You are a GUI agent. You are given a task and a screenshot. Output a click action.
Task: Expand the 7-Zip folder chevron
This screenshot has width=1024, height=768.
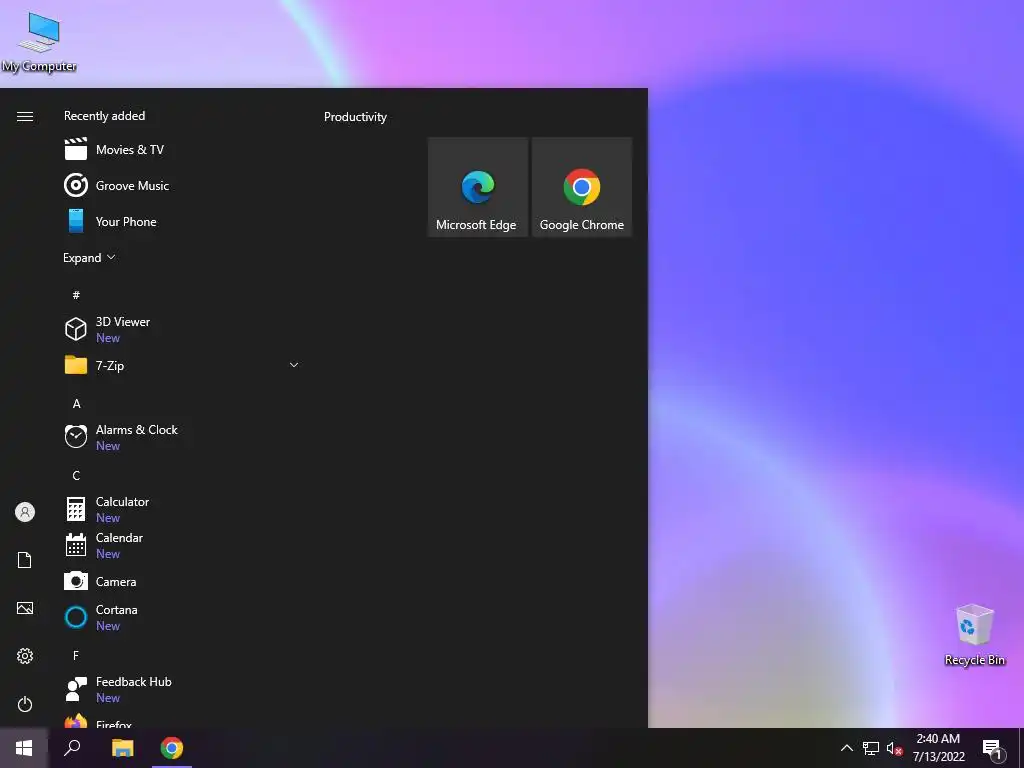[x=294, y=365]
